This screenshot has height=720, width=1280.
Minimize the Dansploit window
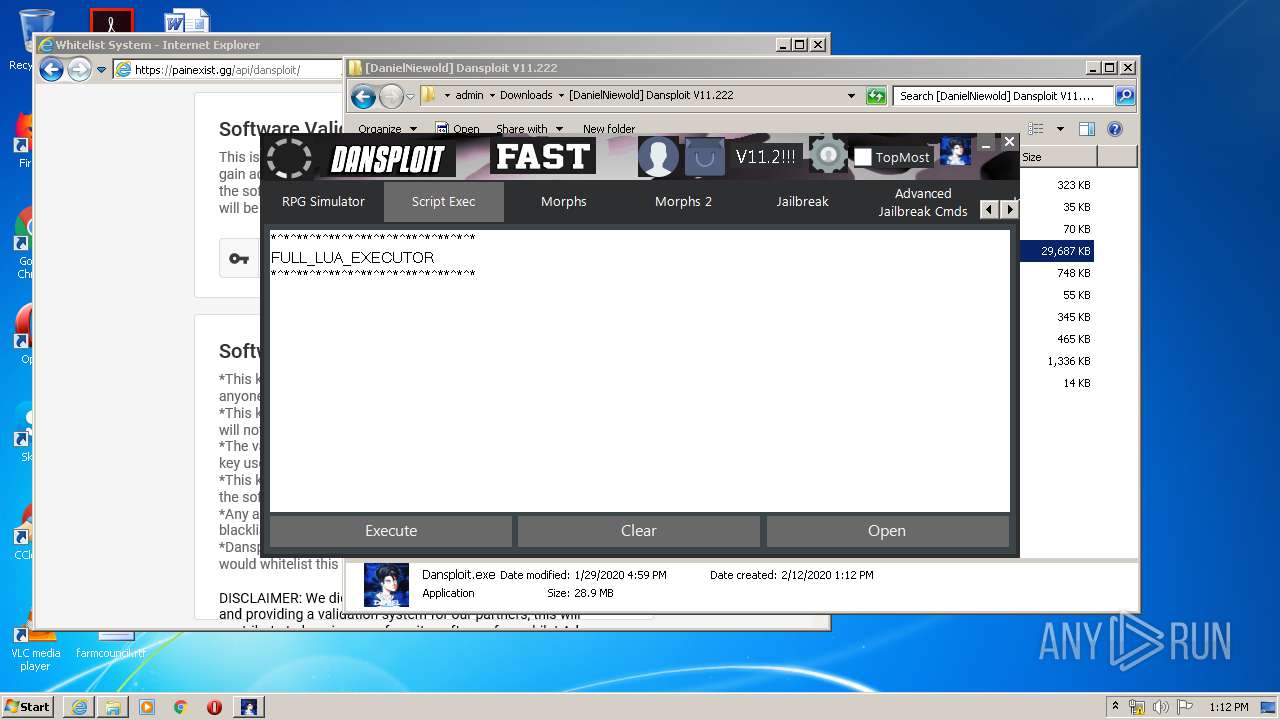coord(986,145)
